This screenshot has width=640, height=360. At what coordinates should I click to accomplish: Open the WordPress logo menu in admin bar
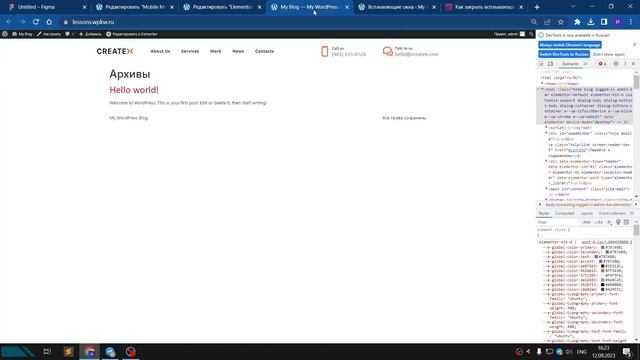click(5, 34)
